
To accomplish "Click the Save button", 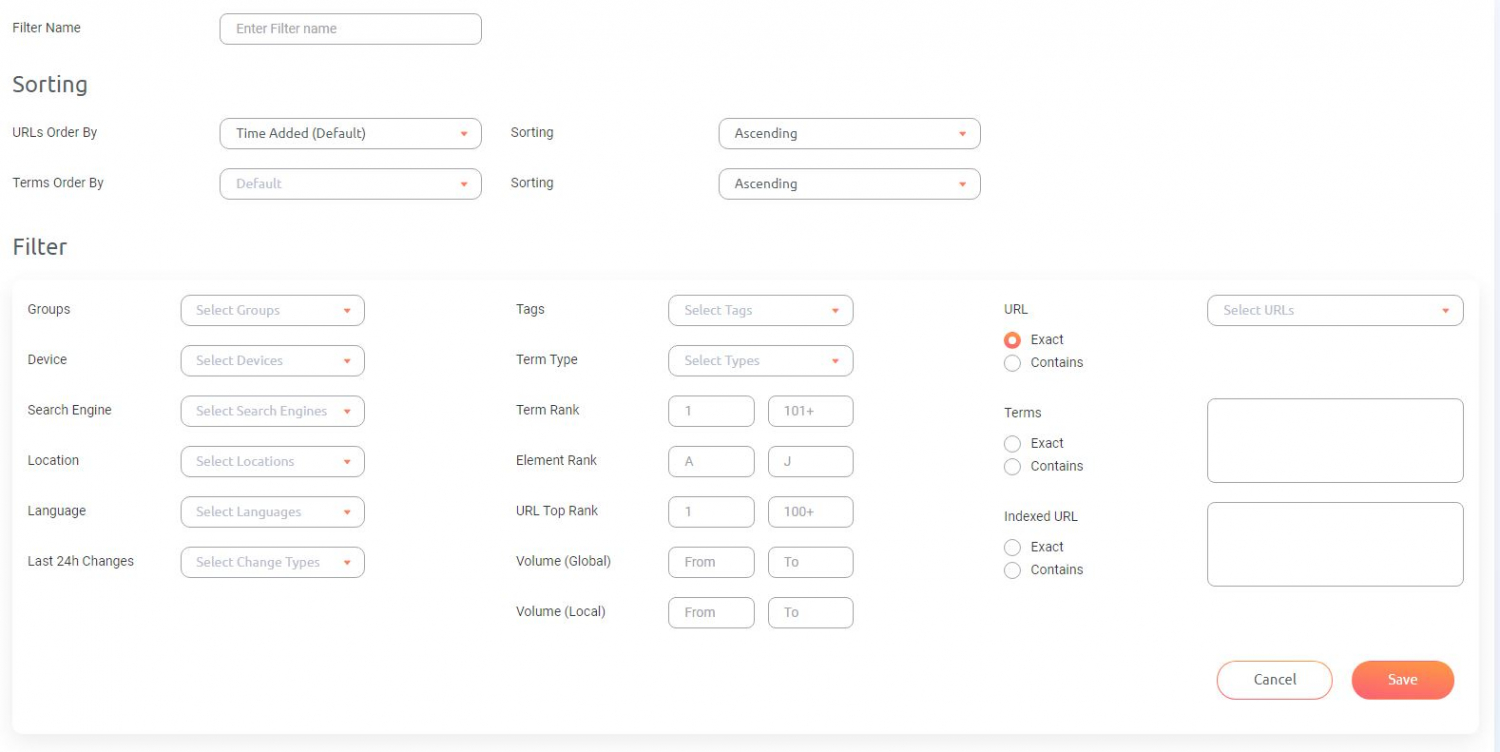I will click(1402, 679).
